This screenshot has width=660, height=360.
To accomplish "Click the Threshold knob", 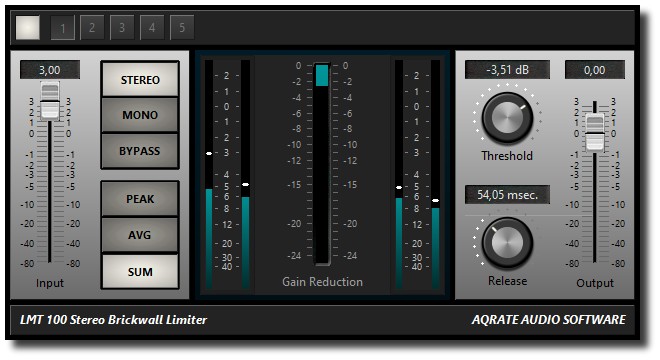I will click(507, 118).
